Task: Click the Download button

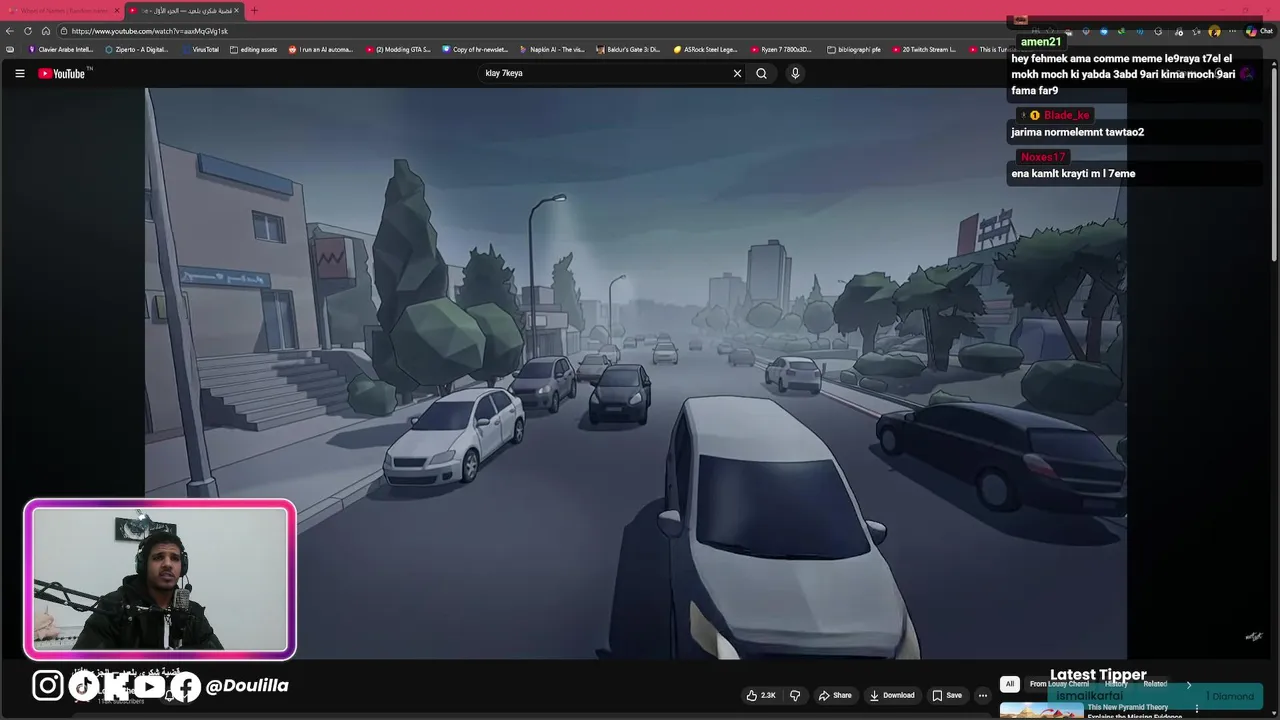Action: point(892,695)
